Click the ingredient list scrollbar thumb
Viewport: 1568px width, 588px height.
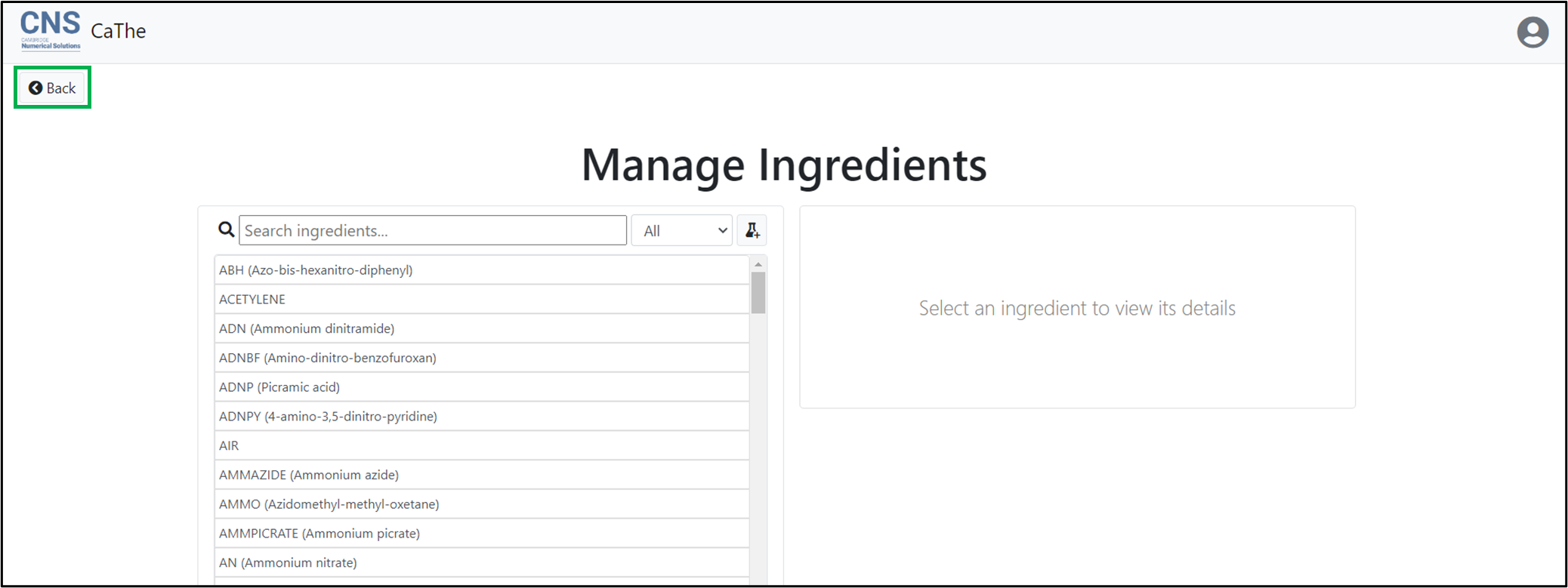pyautogui.click(x=758, y=293)
